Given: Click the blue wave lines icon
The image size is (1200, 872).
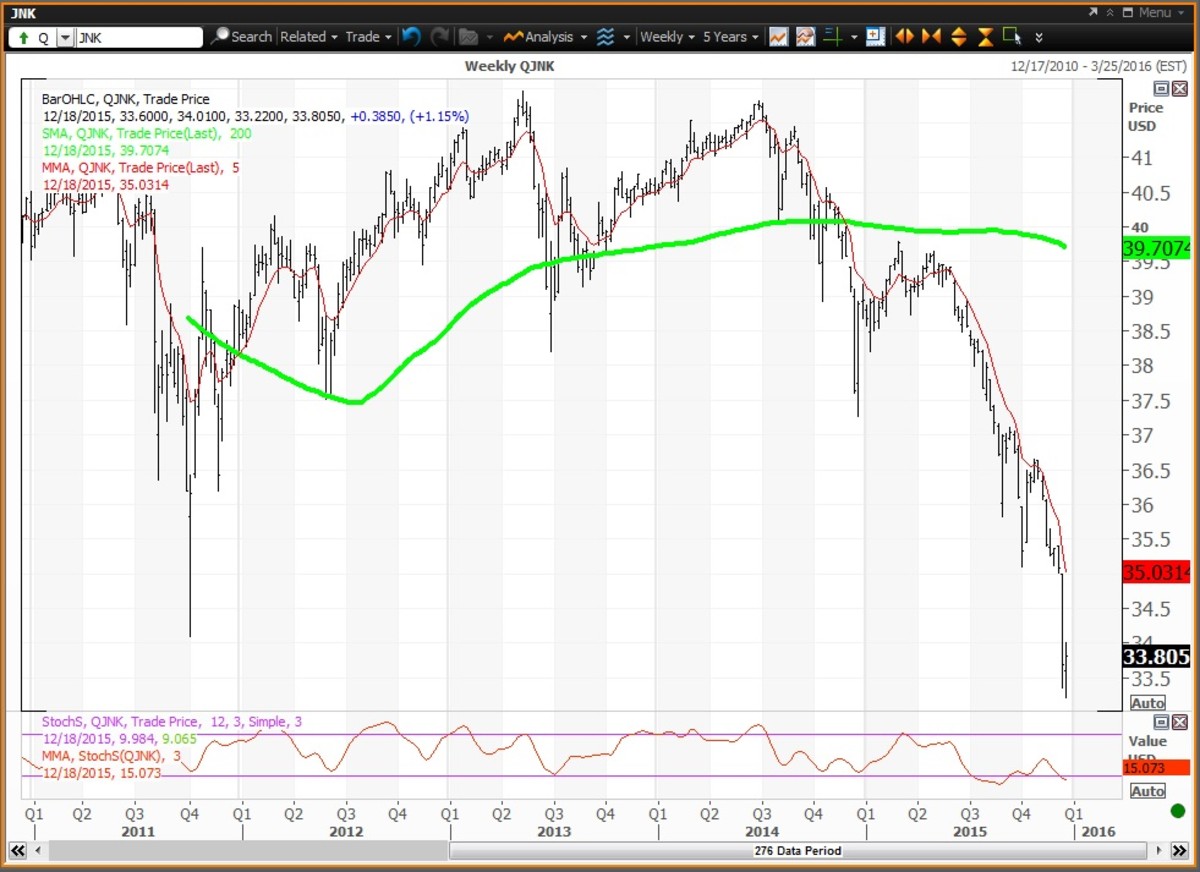Looking at the screenshot, I should pyautogui.click(x=605, y=37).
